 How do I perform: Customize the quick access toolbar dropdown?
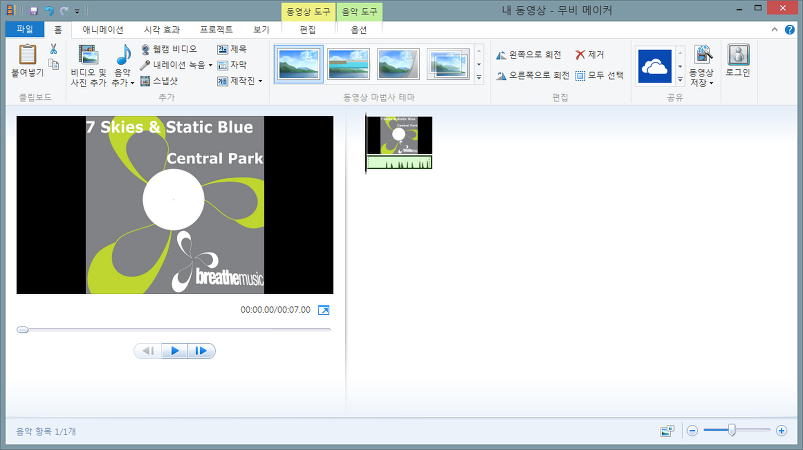[x=77, y=11]
